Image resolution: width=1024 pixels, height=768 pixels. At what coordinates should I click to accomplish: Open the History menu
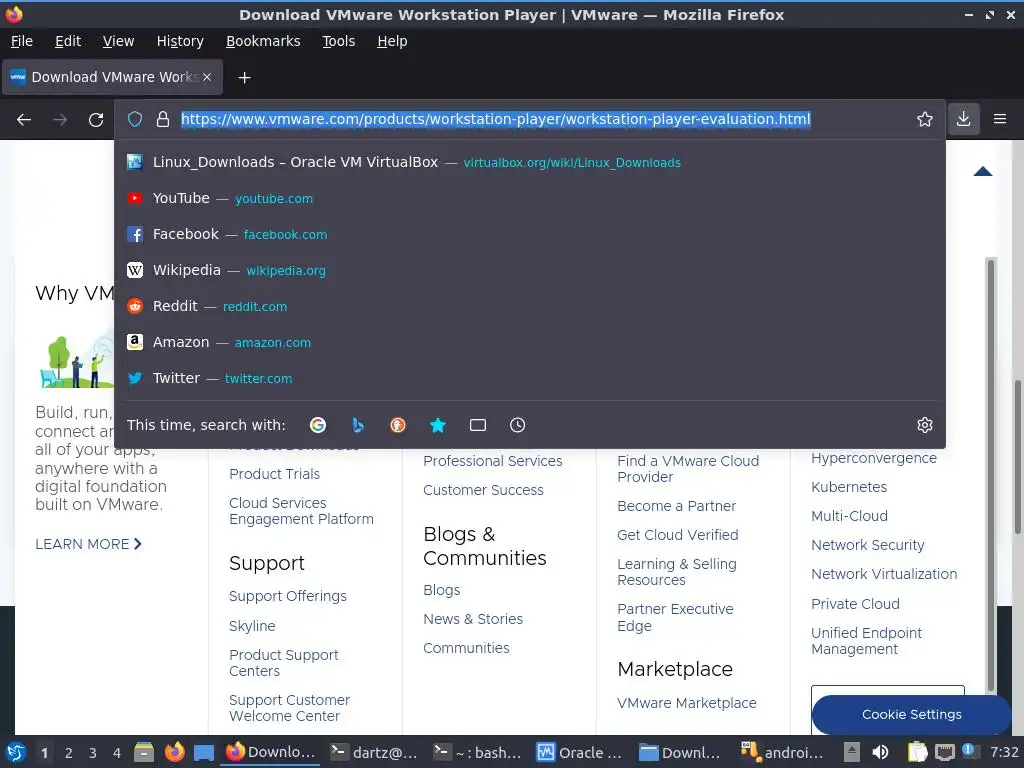coord(180,41)
